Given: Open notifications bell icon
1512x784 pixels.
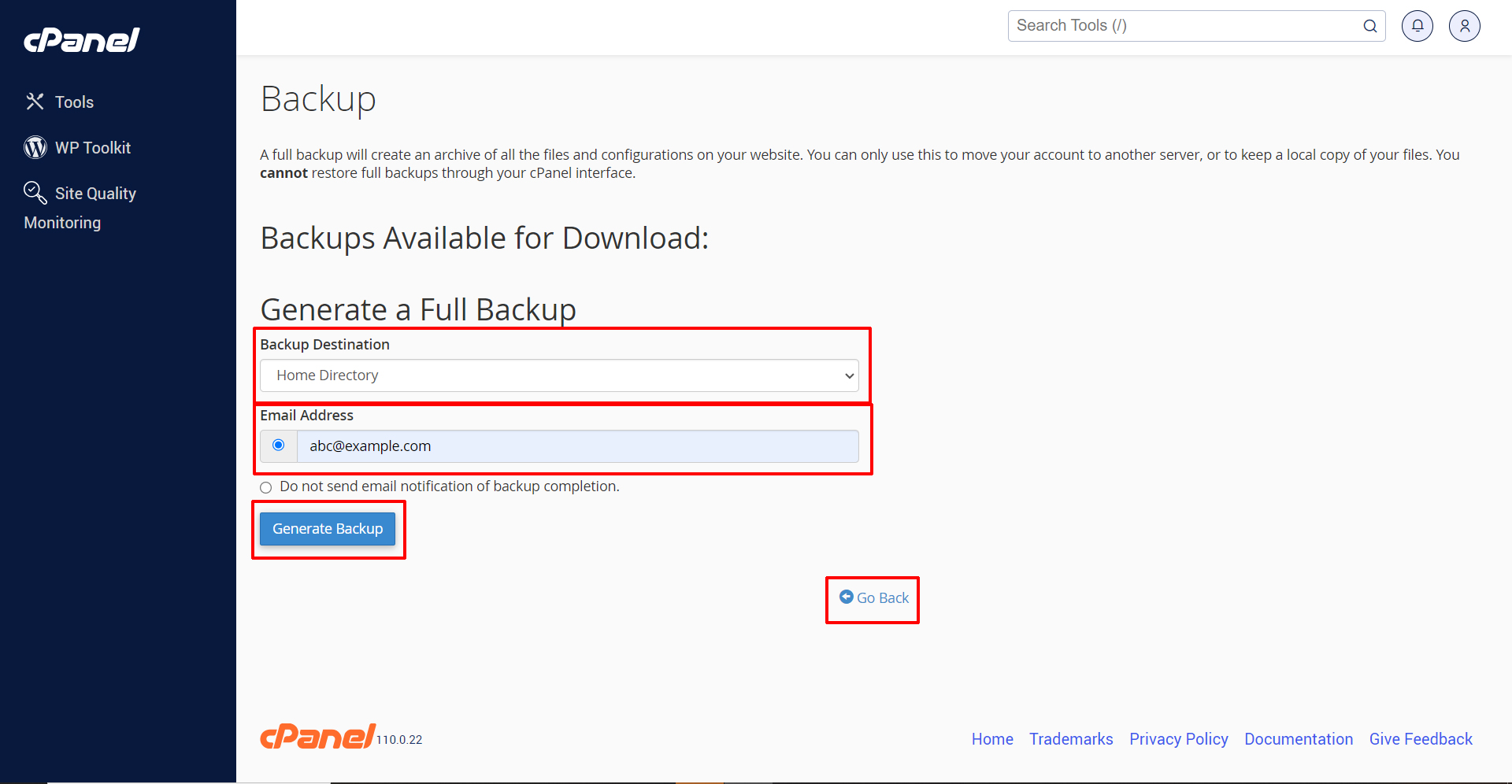Looking at the screenshot, I should point(1417,26).
